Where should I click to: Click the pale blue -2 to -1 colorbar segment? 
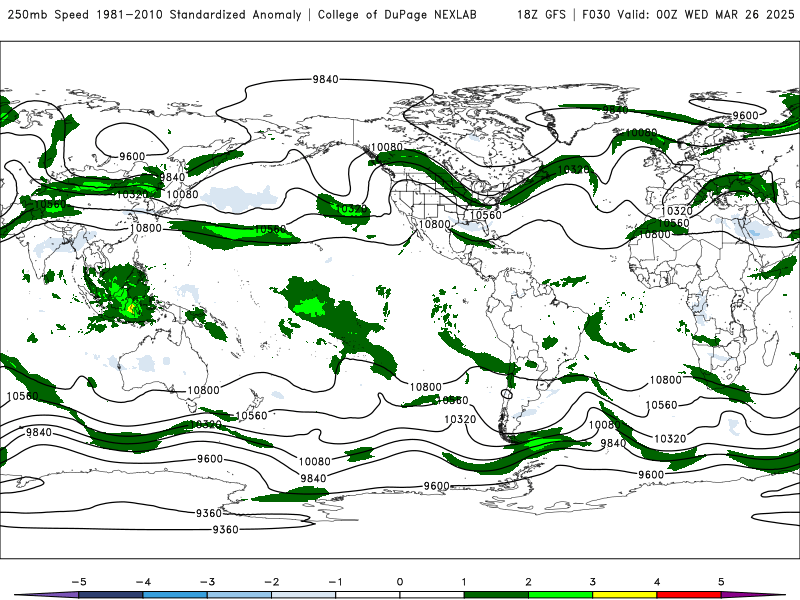304,595
